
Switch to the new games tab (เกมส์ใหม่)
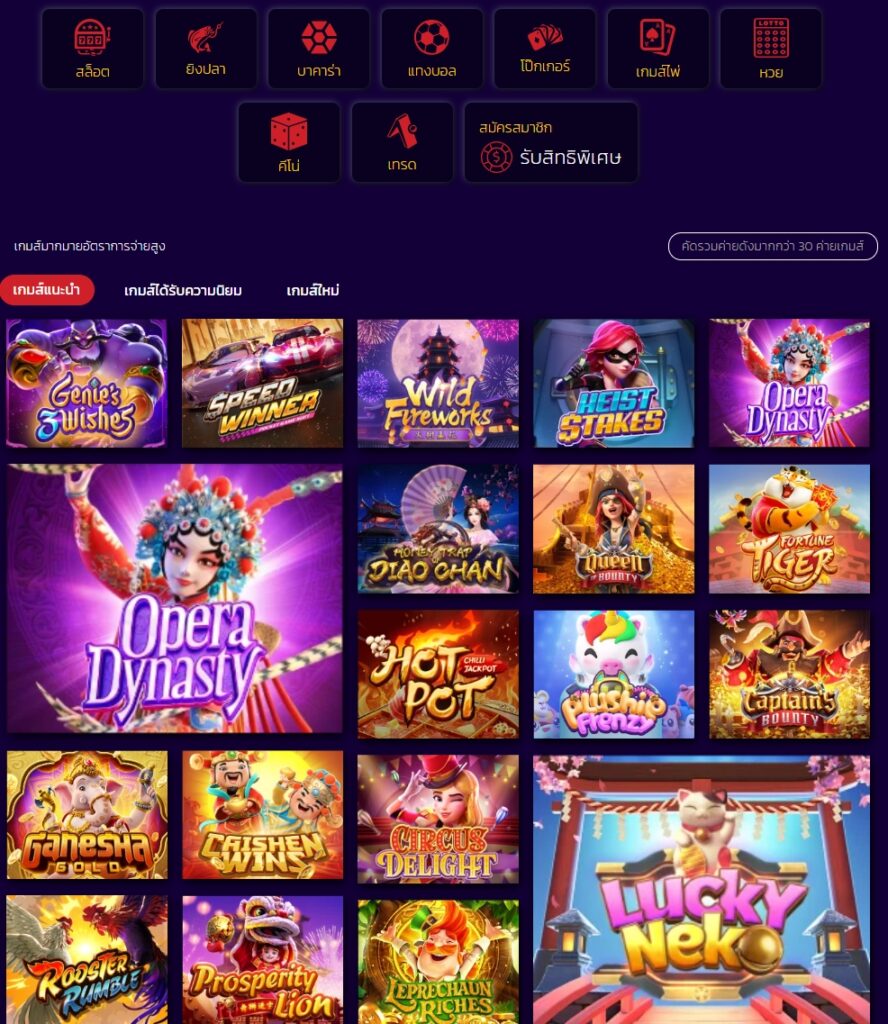(x=313, y=290)
